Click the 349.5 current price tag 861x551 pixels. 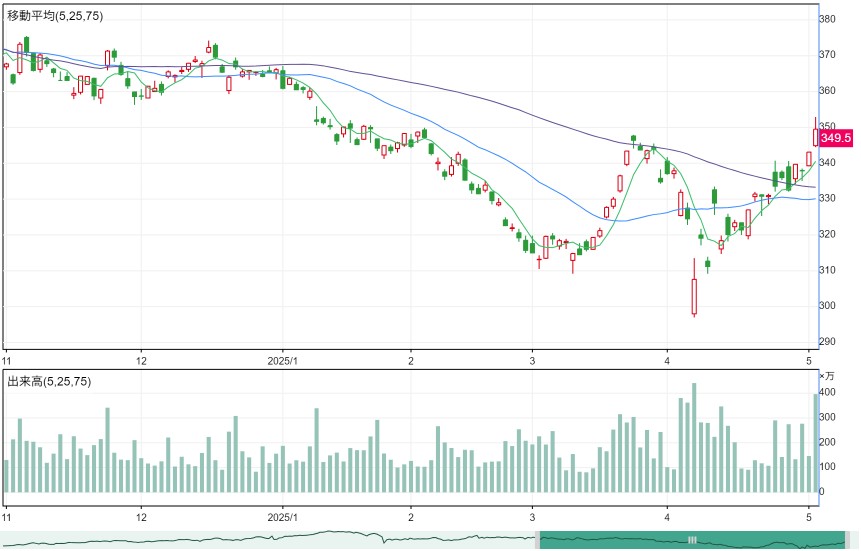point(836,138)
